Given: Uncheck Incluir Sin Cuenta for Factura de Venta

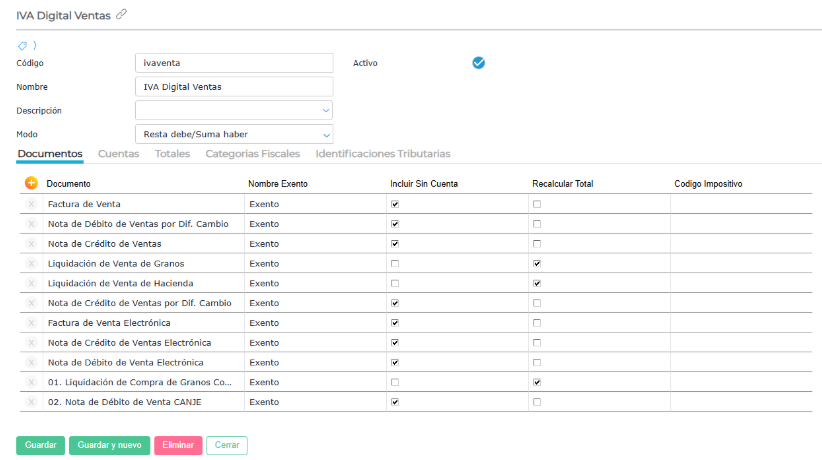Looking at the screenshot, I should click(x=395, y=204).
